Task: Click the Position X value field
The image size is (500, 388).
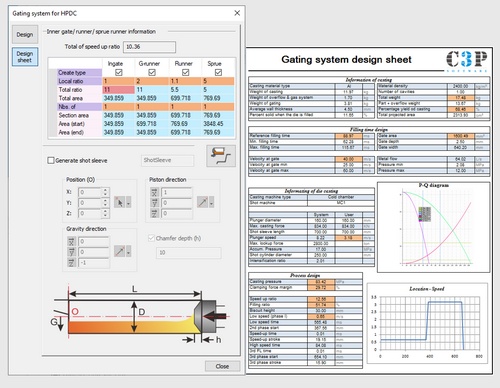Action: [90, 192]
